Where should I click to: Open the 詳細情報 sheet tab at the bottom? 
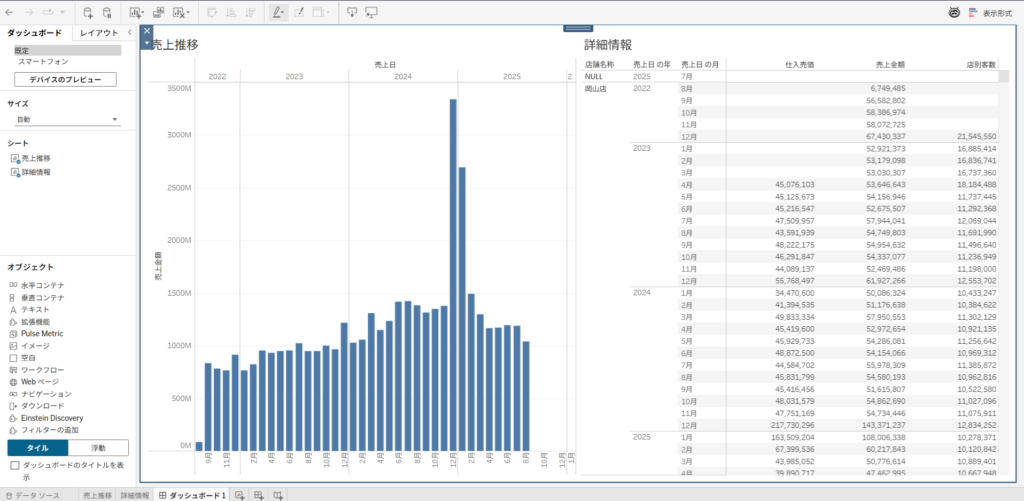click(x=135, y=496)
